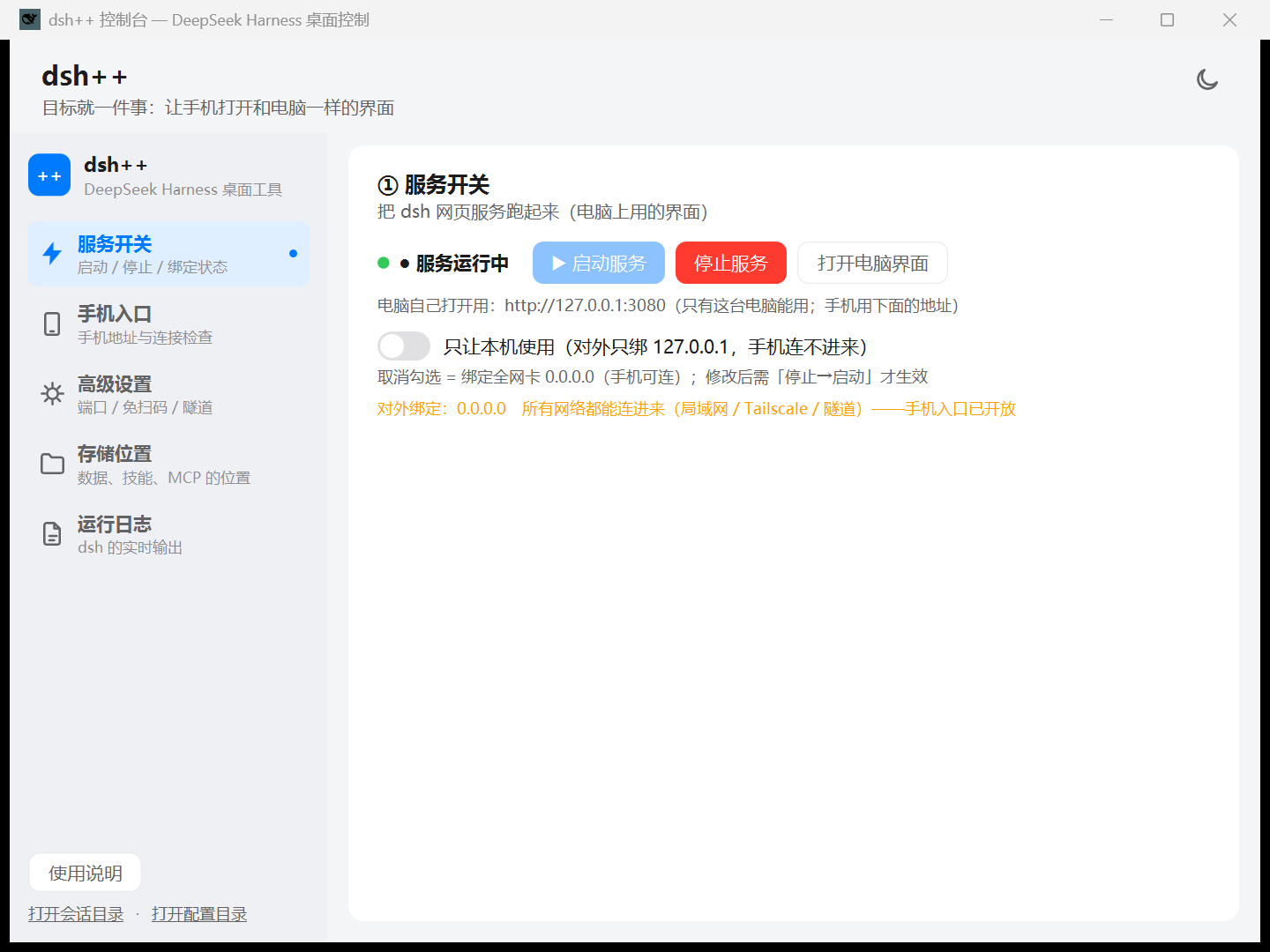Open the 存储位置 sidebar tab
Viewport: 1270px width, 952px height.
point(168,465)
